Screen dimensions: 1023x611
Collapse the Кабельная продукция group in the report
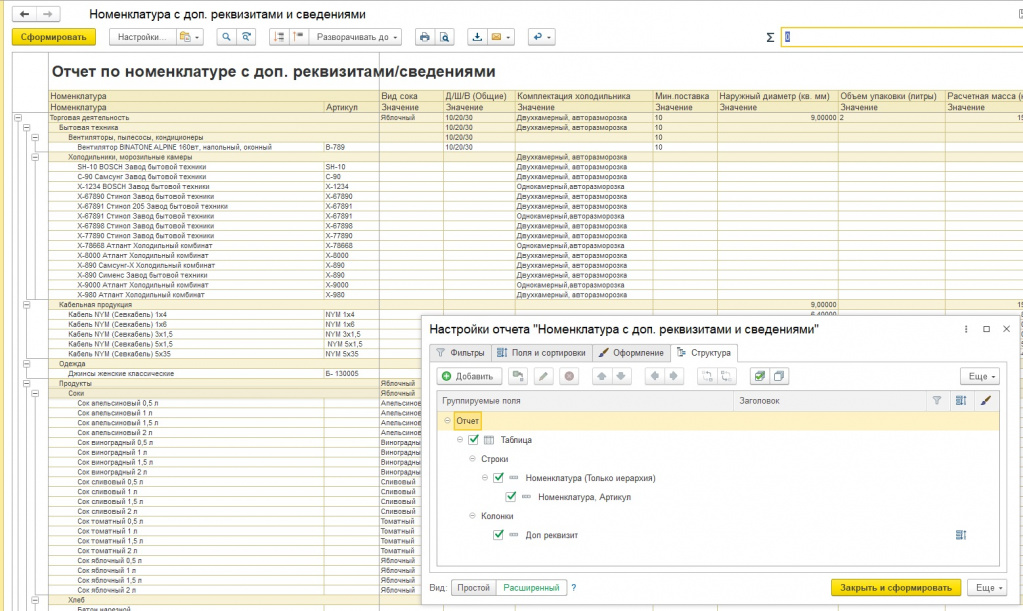pyautogui.click(x=27, y=305)
